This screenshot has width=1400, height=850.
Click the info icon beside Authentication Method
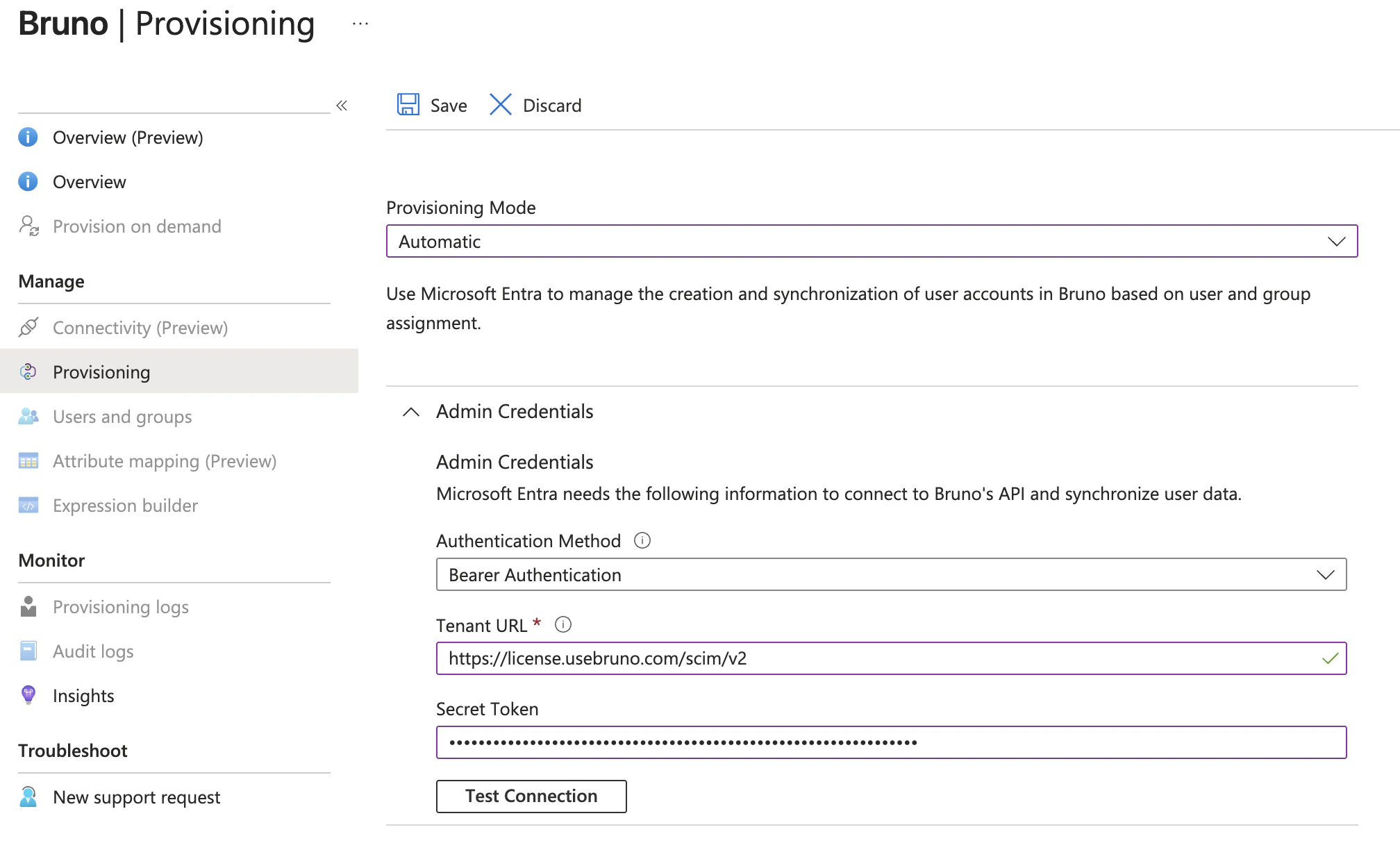[x=642, y=540]
